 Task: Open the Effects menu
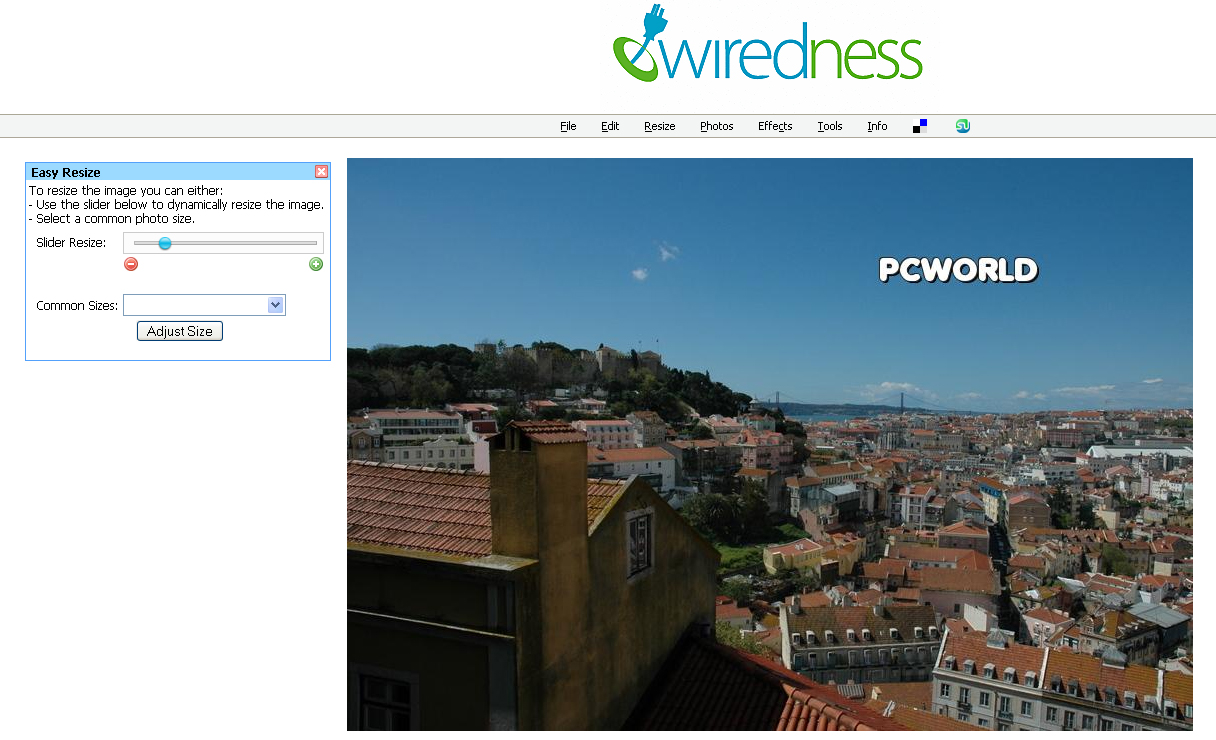775,126
